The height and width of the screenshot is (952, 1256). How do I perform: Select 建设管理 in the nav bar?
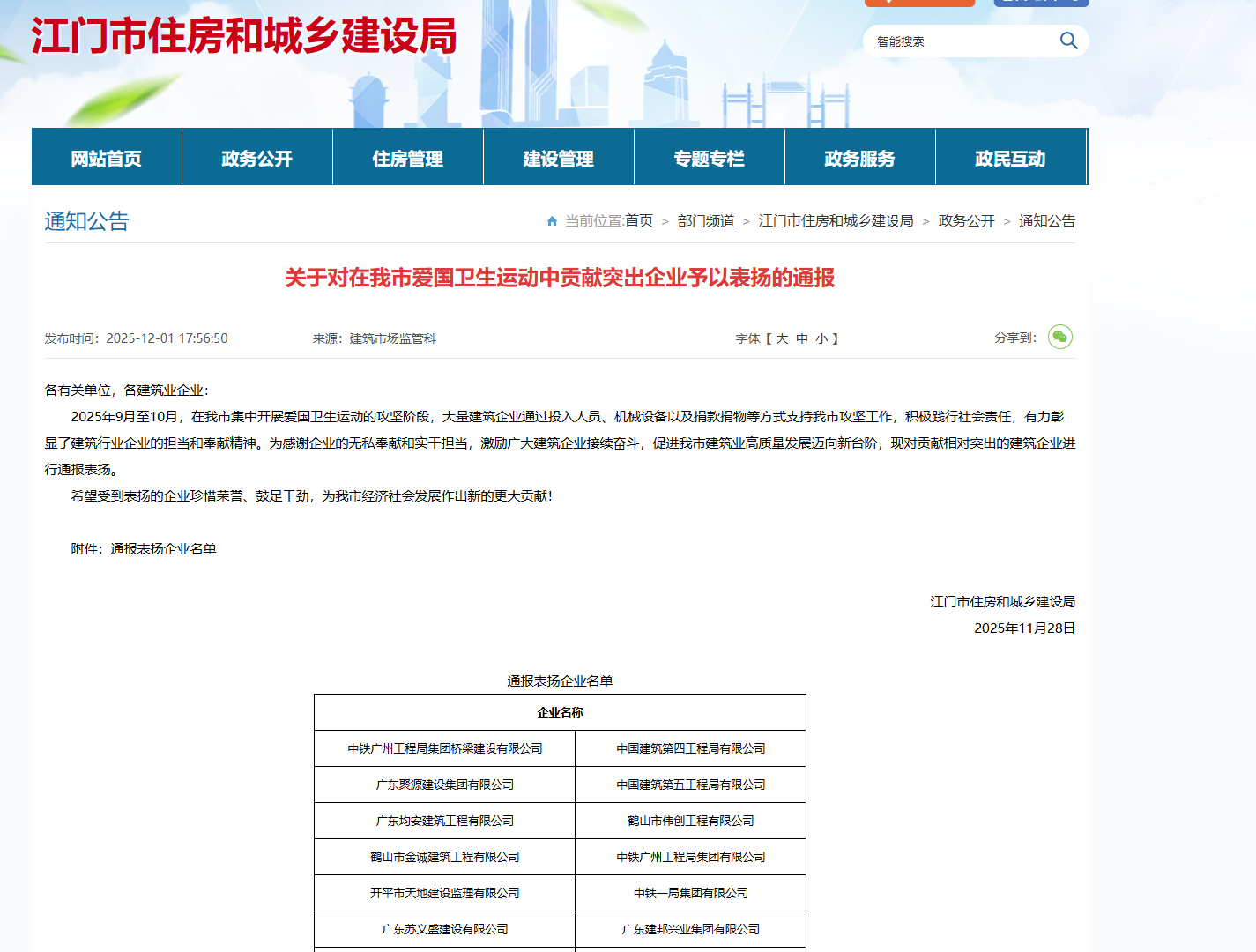[x=559, y=159]
